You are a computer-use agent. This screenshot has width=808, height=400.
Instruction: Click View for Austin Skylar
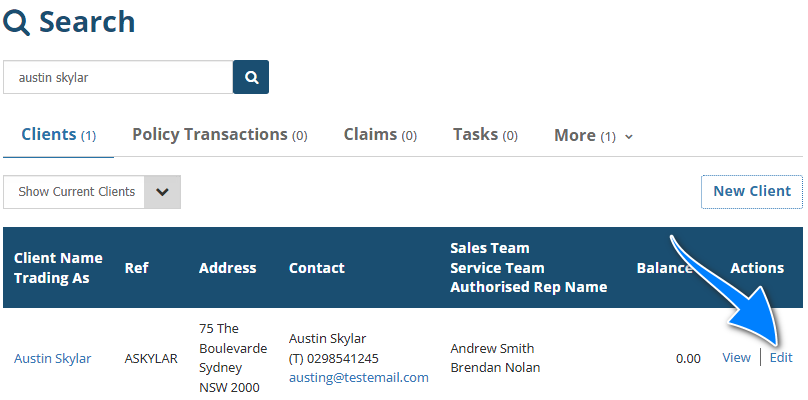(736, 357)
